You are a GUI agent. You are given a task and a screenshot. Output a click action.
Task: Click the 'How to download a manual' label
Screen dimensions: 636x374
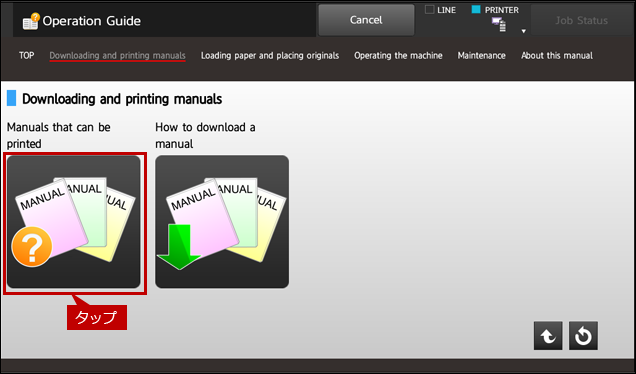205,135
